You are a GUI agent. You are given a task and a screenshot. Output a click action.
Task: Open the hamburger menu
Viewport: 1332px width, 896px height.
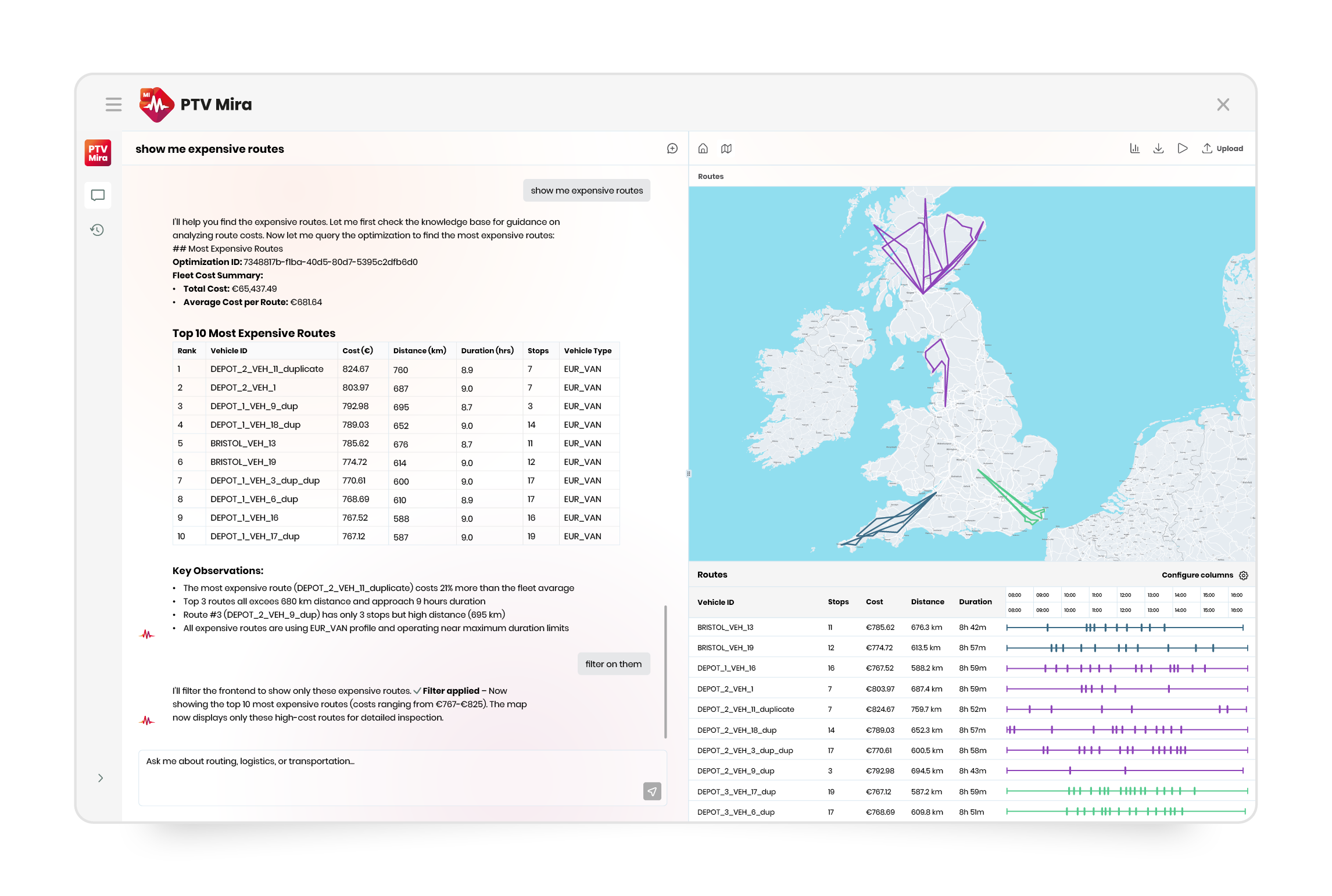pos(113,105)
